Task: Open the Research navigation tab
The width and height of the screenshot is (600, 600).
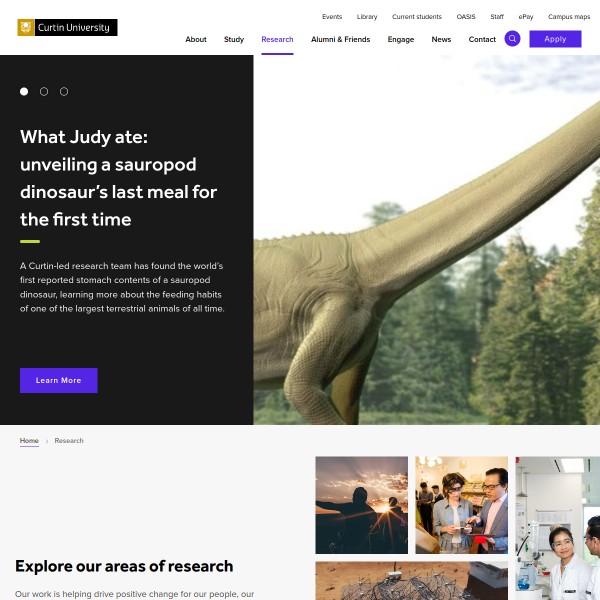Action: [277, 39]
